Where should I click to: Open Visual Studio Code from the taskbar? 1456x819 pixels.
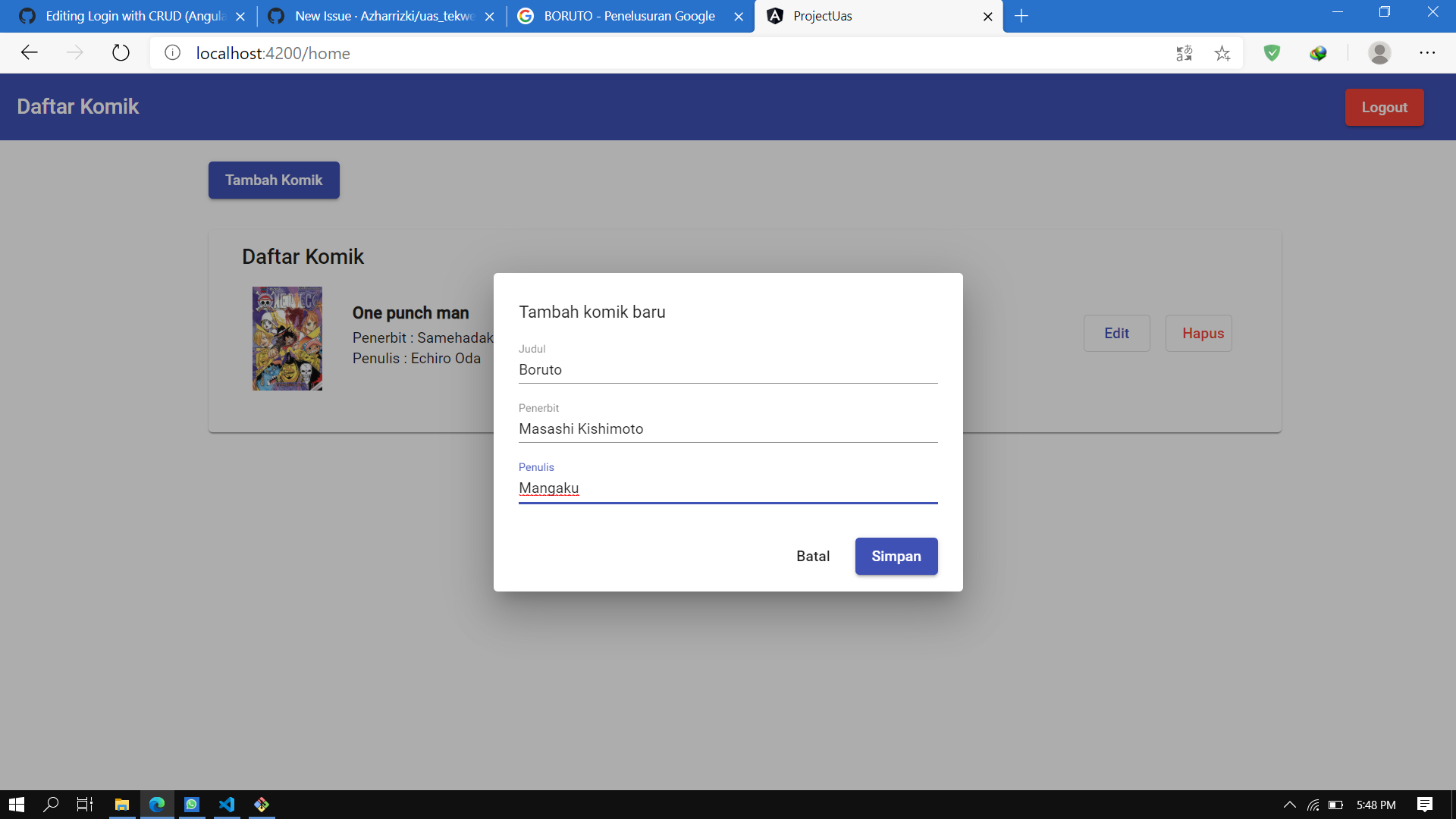click(227, 805)
